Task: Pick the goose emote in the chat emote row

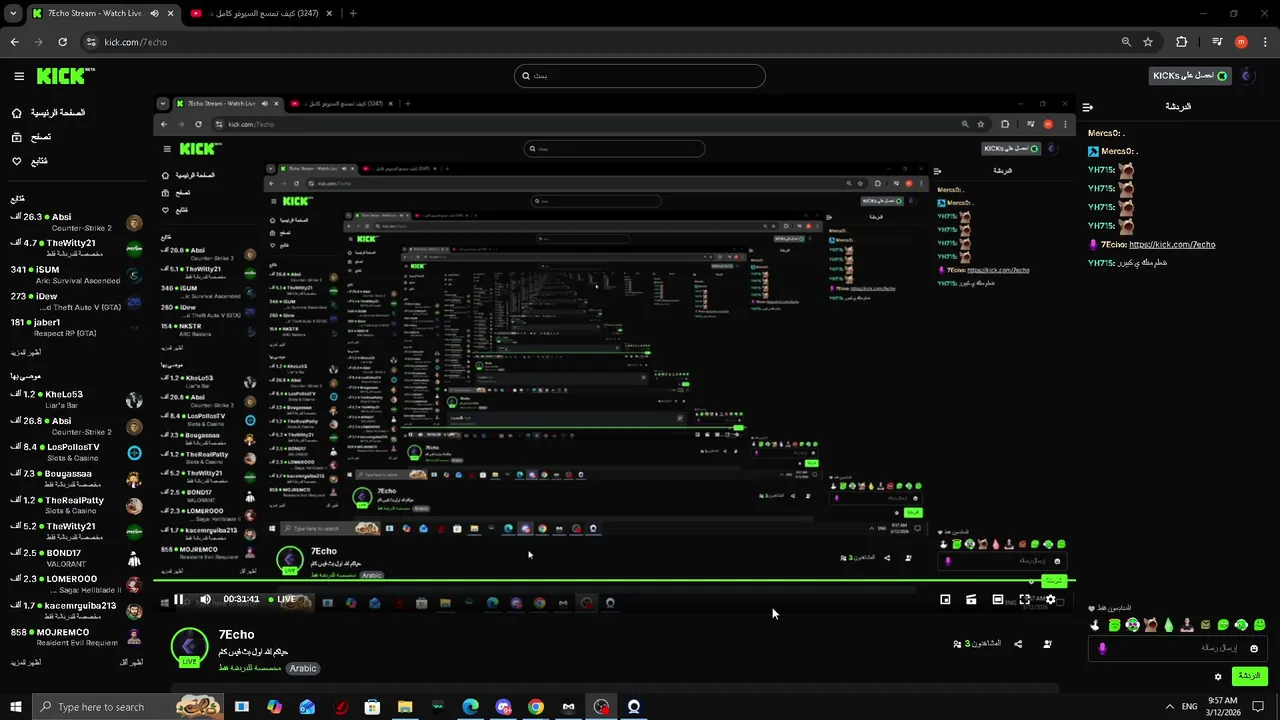Action: tap(1095, 625)
